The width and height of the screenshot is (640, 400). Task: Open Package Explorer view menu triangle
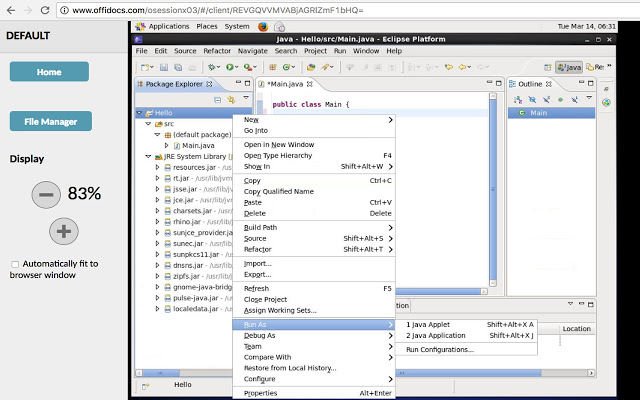coord(246,98)
